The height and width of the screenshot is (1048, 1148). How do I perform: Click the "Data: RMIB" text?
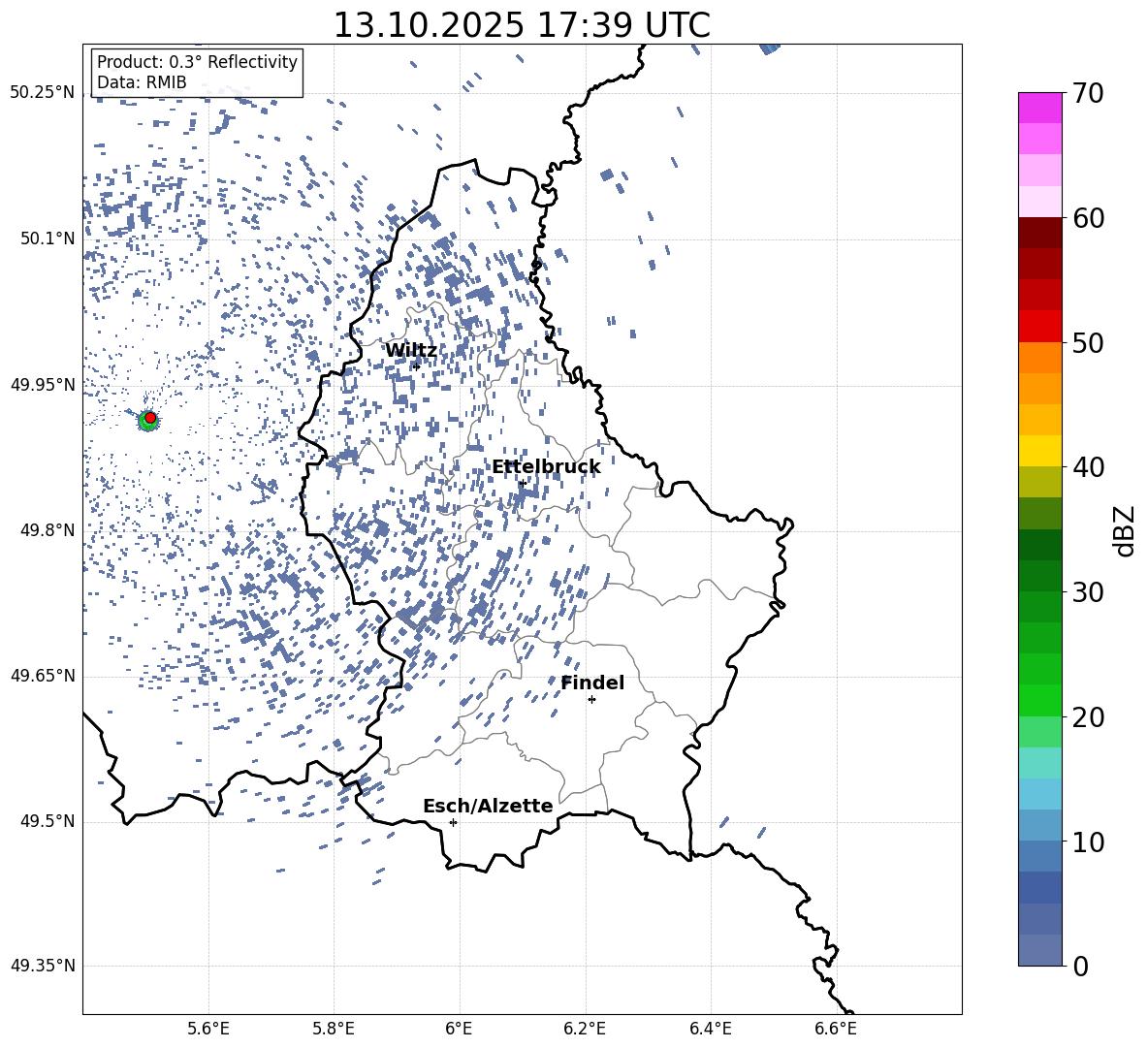click(x=142, y=82)
